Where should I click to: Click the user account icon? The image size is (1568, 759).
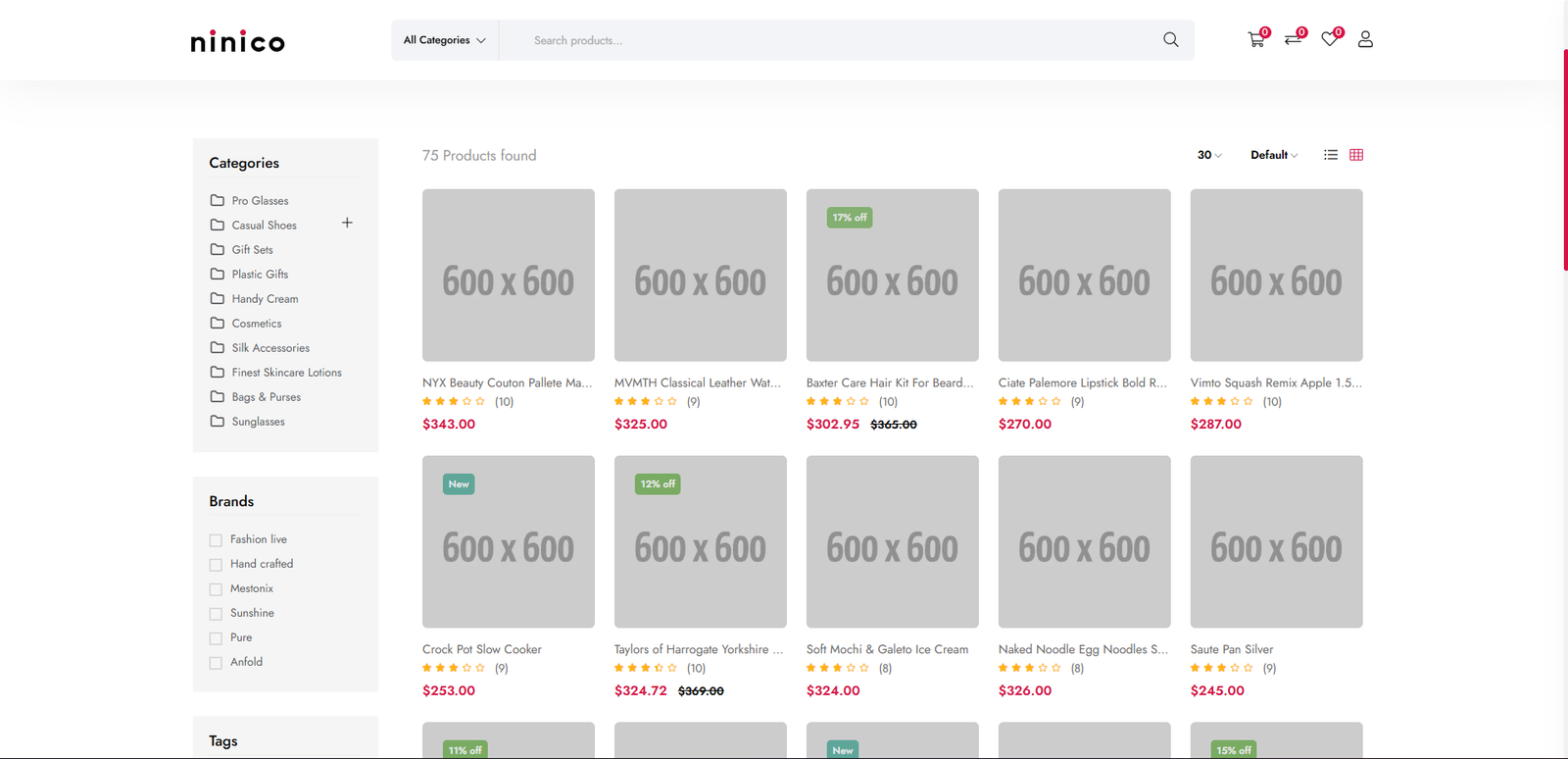click(x=1365, y=39)
